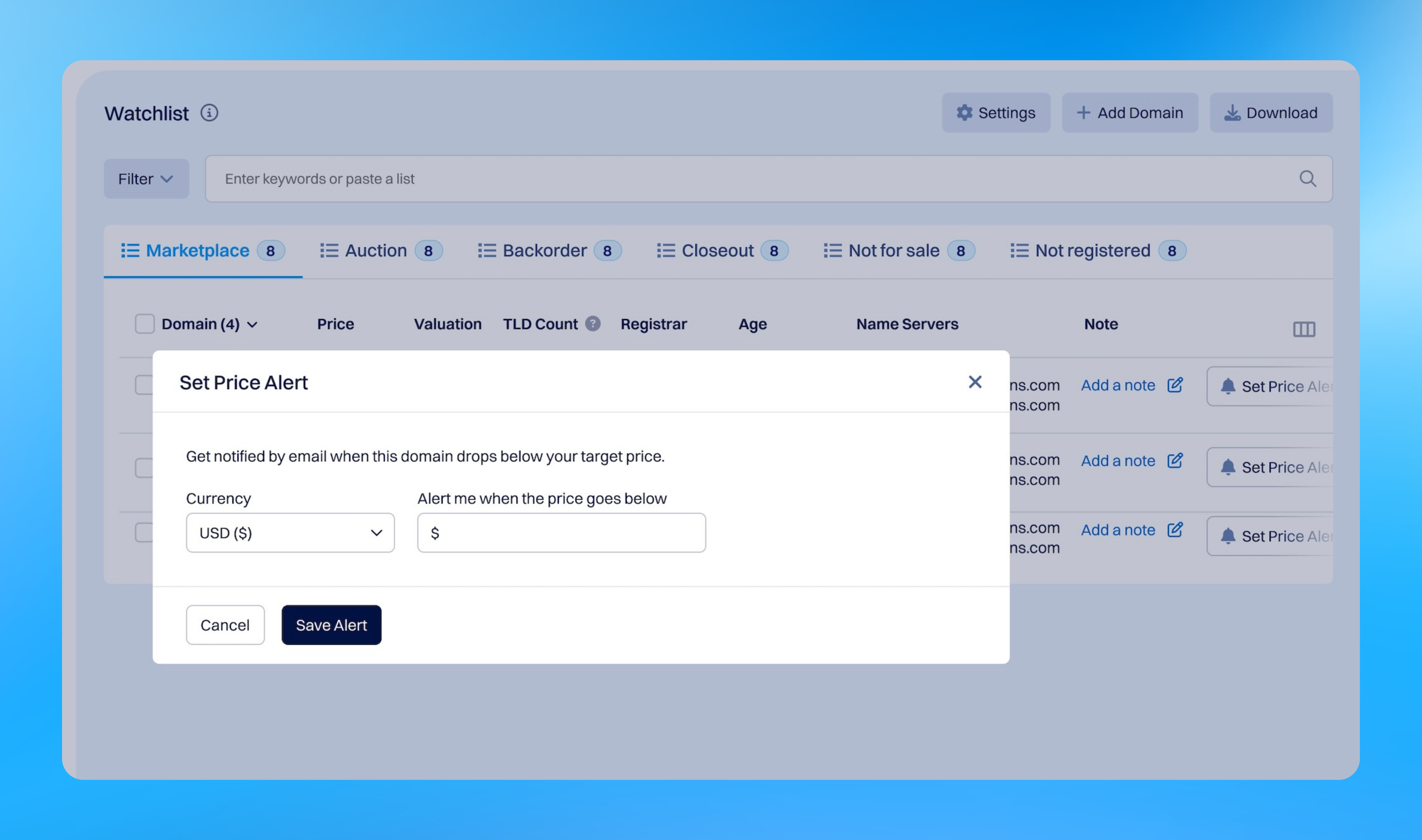Click third row Add a note link

(1118, 530)
